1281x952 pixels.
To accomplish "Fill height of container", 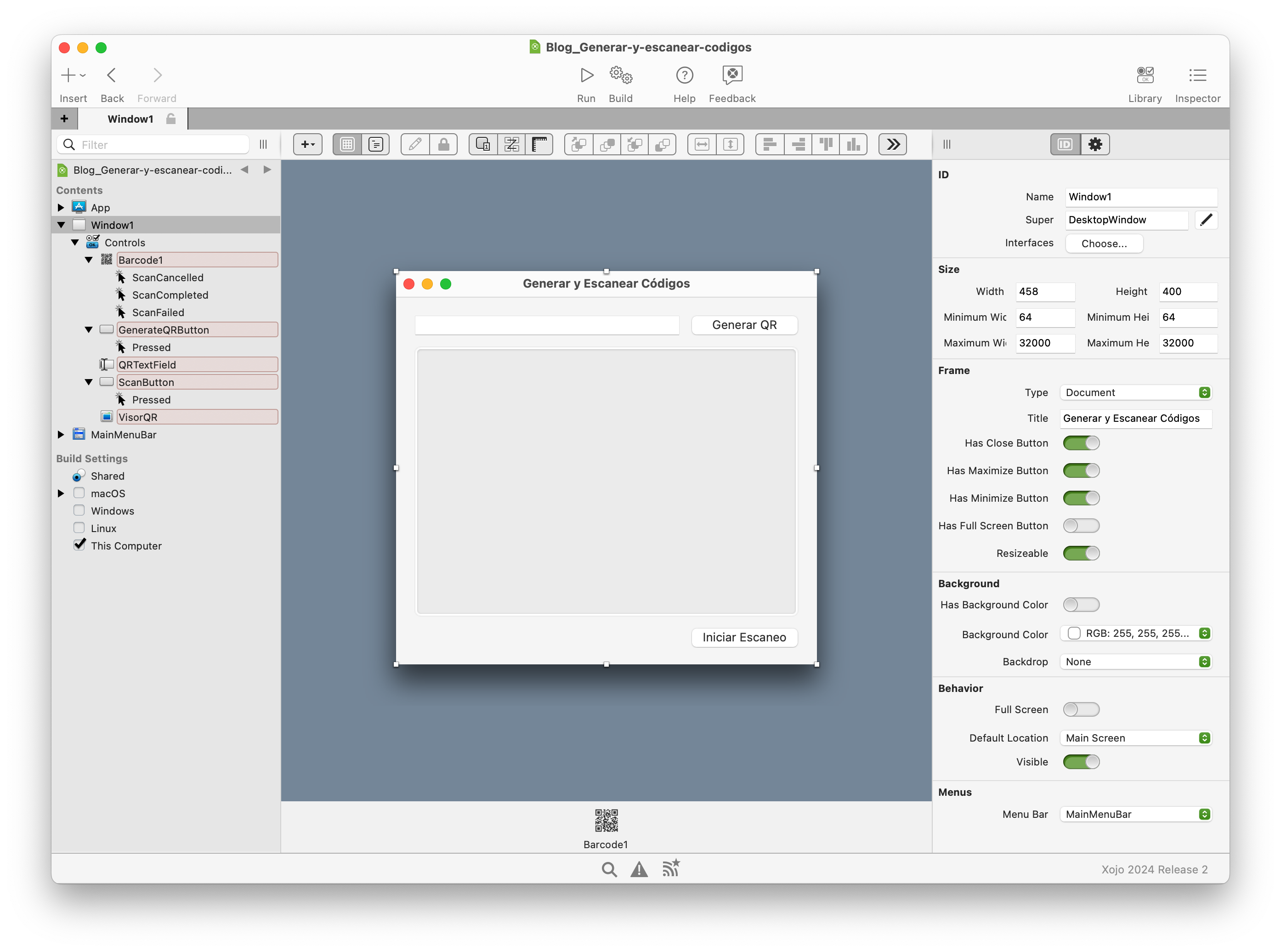I will [730, 144].
